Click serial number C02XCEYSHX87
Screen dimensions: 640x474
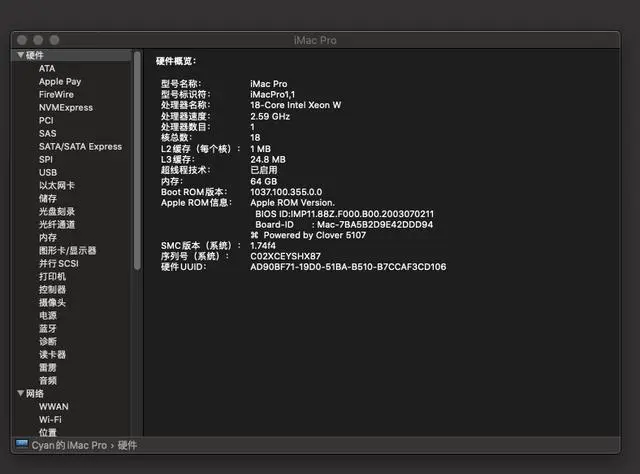tap(285, 256)
